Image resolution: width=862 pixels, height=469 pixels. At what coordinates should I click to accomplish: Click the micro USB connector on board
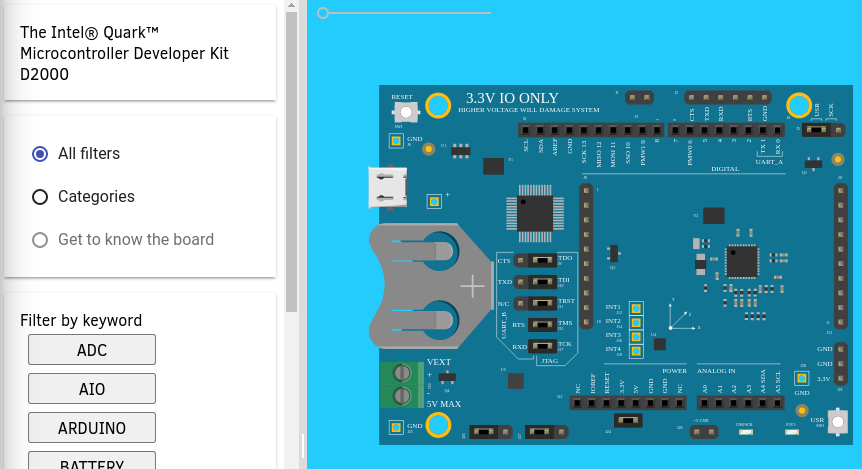tap(388, 187)
